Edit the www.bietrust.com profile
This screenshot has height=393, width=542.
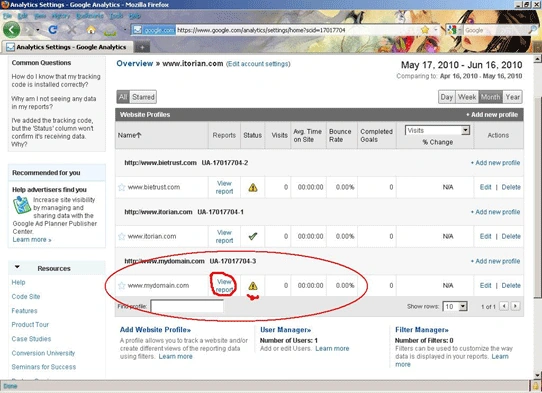click(x=485, y=187)
